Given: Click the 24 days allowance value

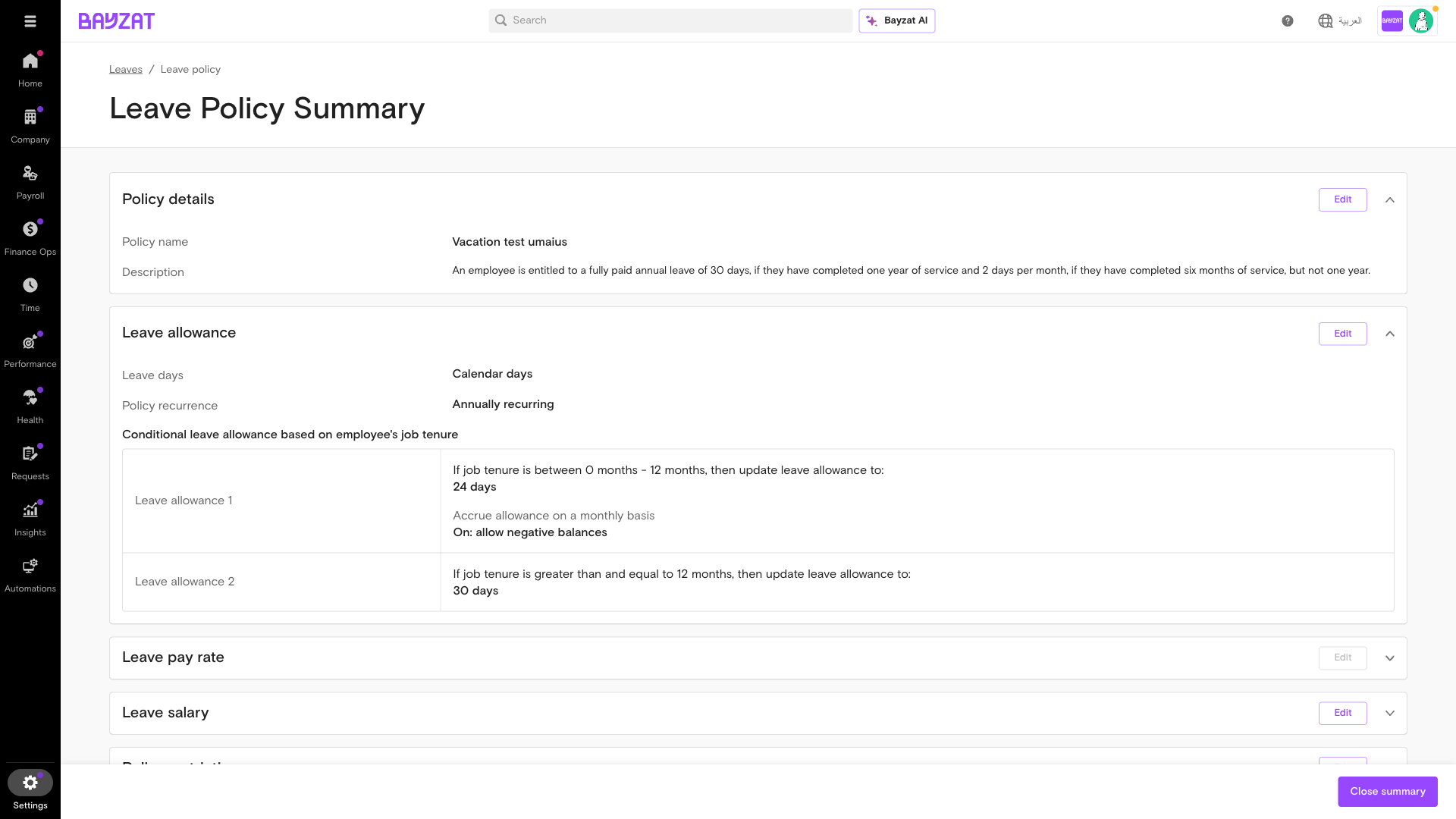Looking at the screenshot, I should [x=475, y=487].
